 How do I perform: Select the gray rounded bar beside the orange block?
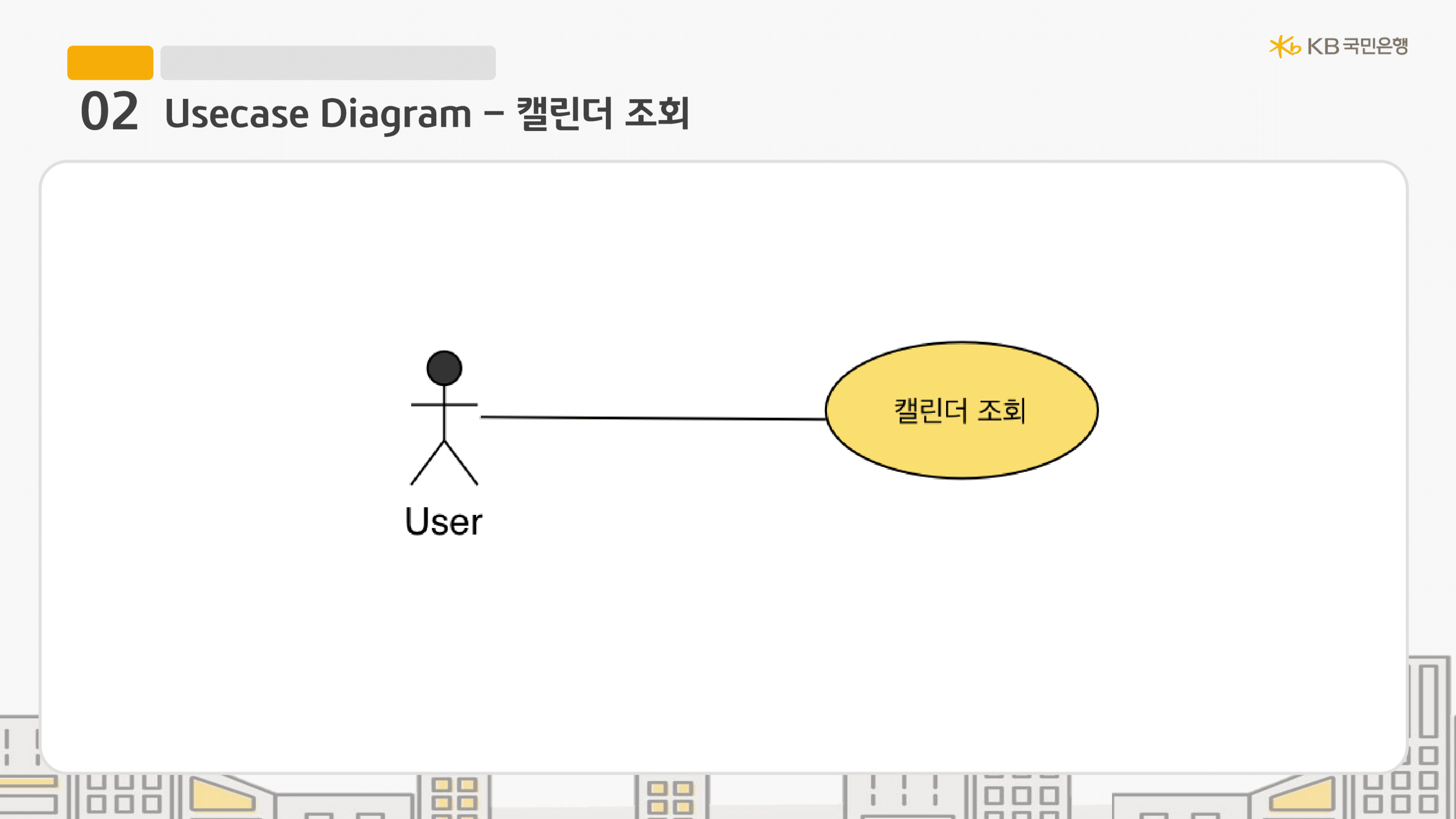(x=328, y=63)
